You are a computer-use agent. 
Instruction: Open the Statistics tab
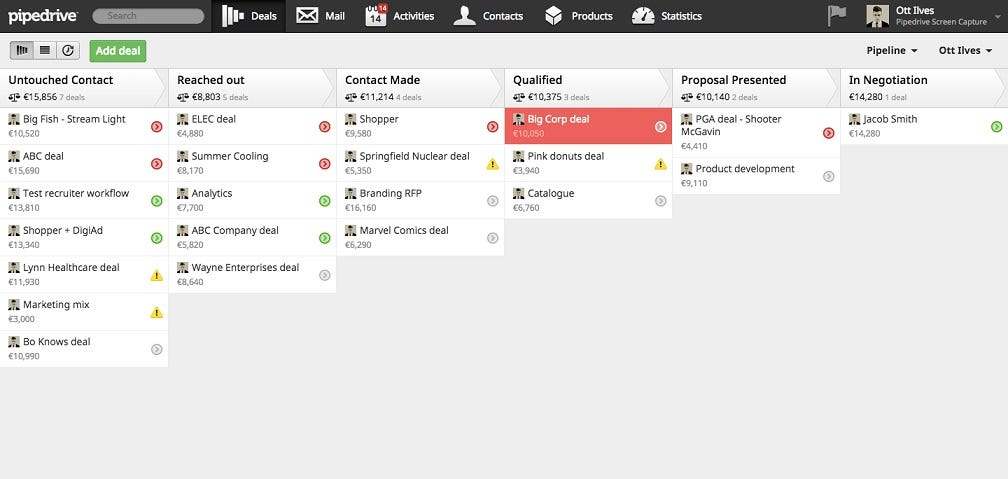click(x=667, y=16)
